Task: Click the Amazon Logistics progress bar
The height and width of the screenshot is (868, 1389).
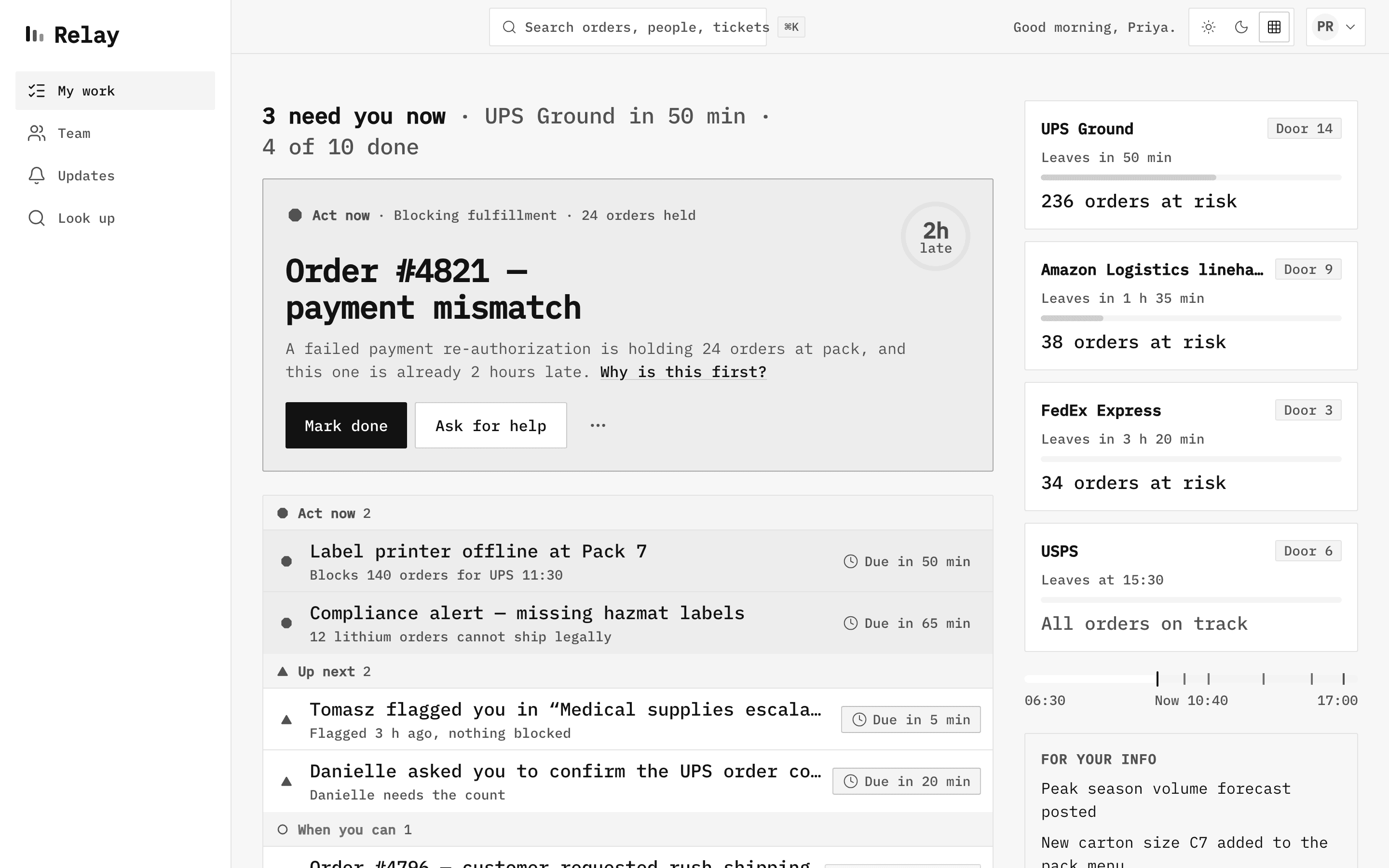Action: [1191, 318]
